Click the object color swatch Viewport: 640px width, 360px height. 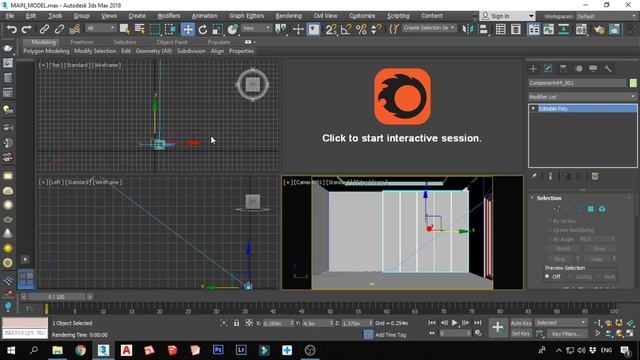pyautogui.click(x=633, y=83)
